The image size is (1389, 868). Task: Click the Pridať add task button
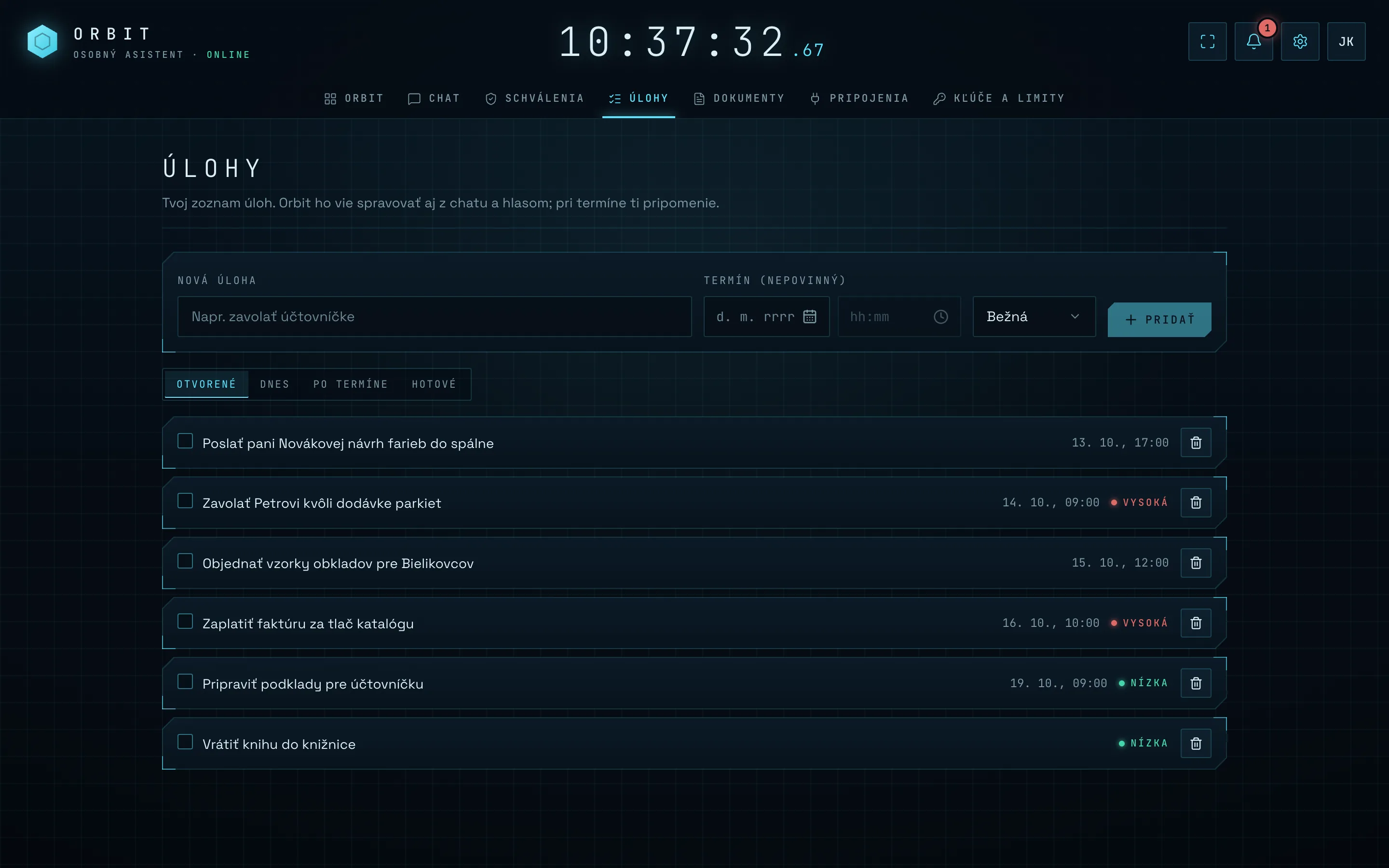coord(1159,320)
